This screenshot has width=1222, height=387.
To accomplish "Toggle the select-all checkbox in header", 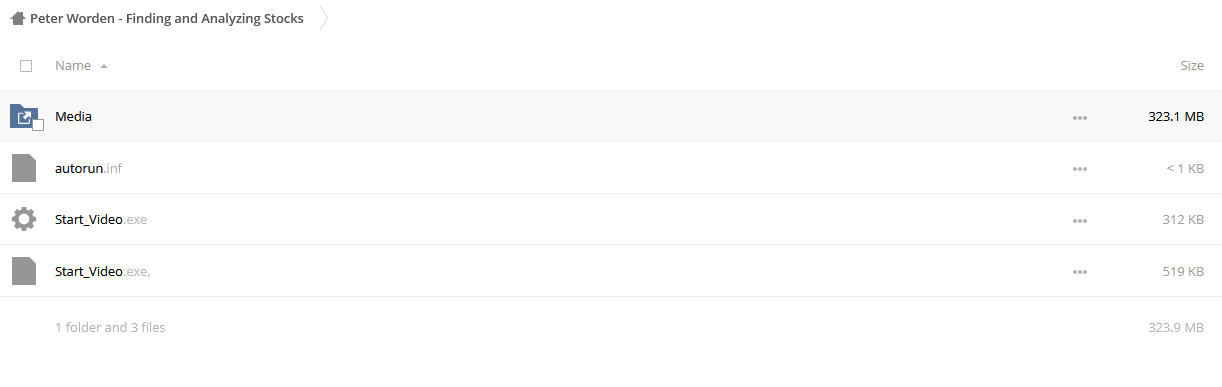I will pyautogui.click(x=26, y=66).
